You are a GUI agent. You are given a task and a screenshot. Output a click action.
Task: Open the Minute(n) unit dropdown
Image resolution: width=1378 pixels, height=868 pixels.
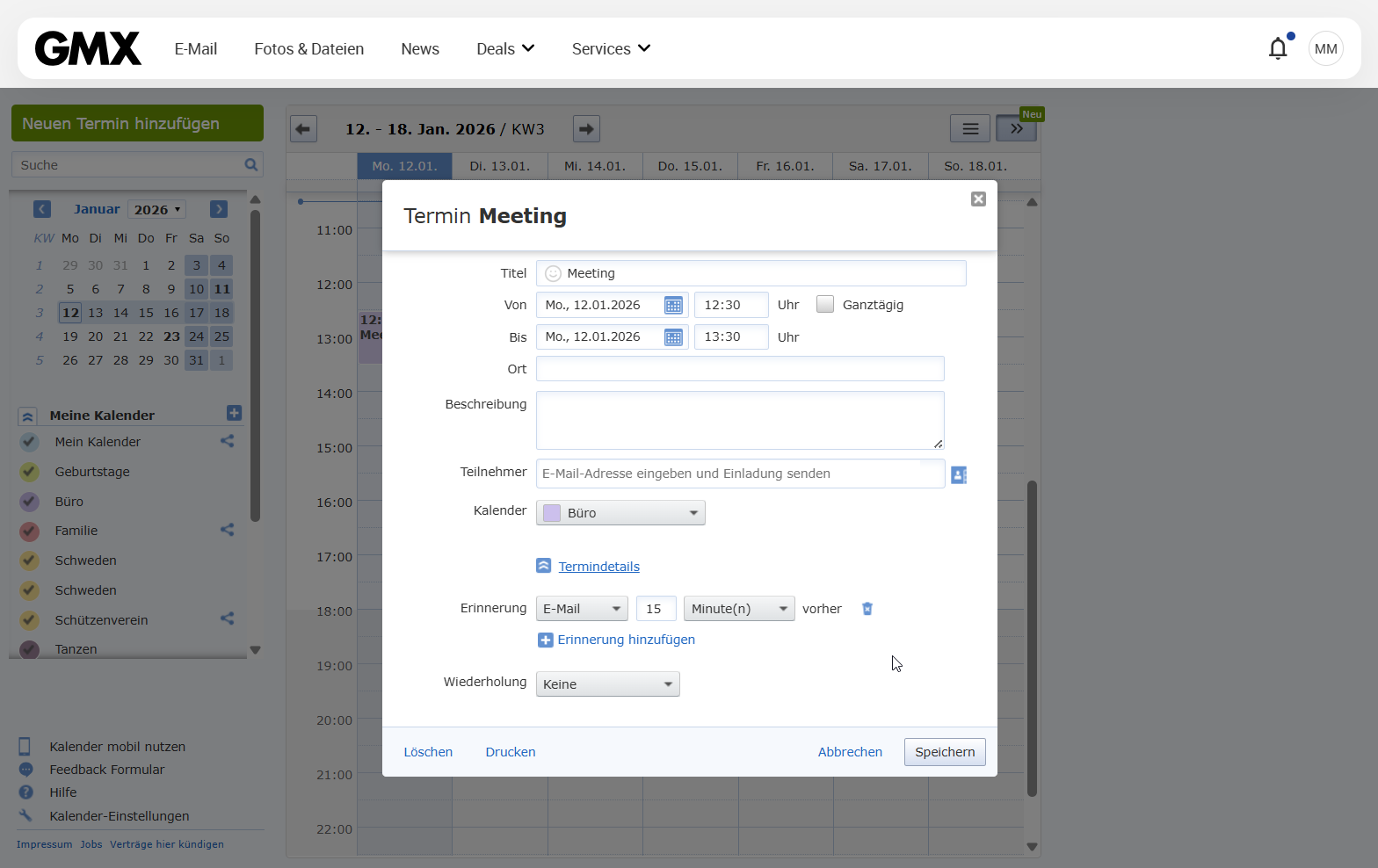(739, 609)
